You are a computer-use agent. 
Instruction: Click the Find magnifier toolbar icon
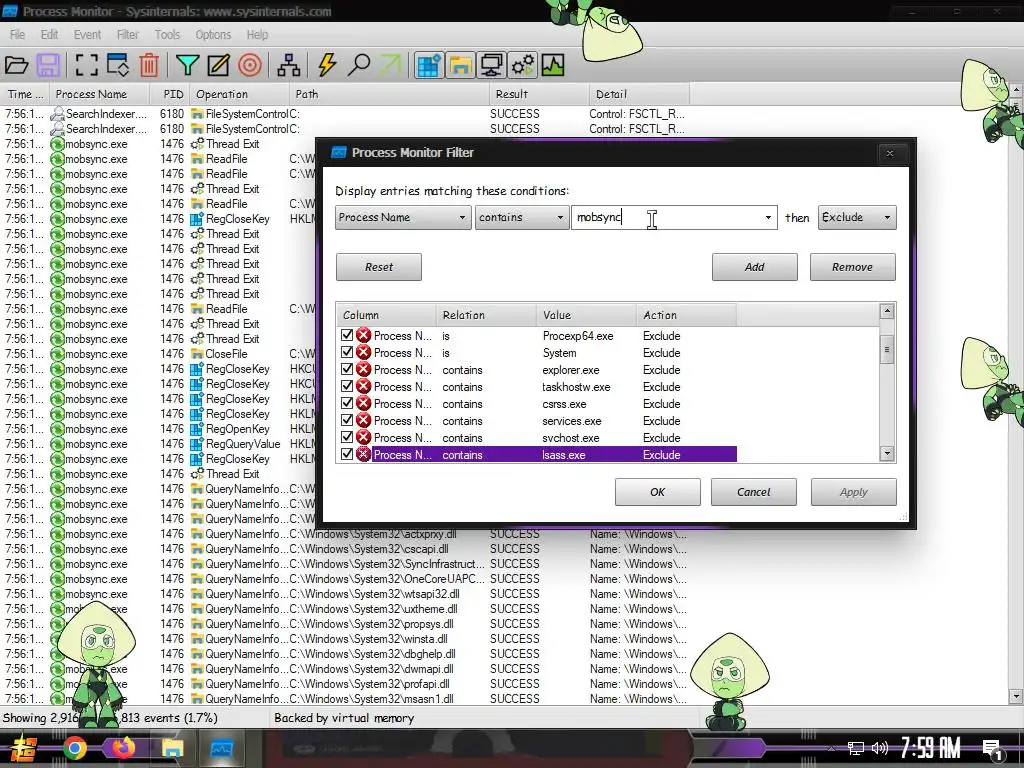click(x=359, y=65)
